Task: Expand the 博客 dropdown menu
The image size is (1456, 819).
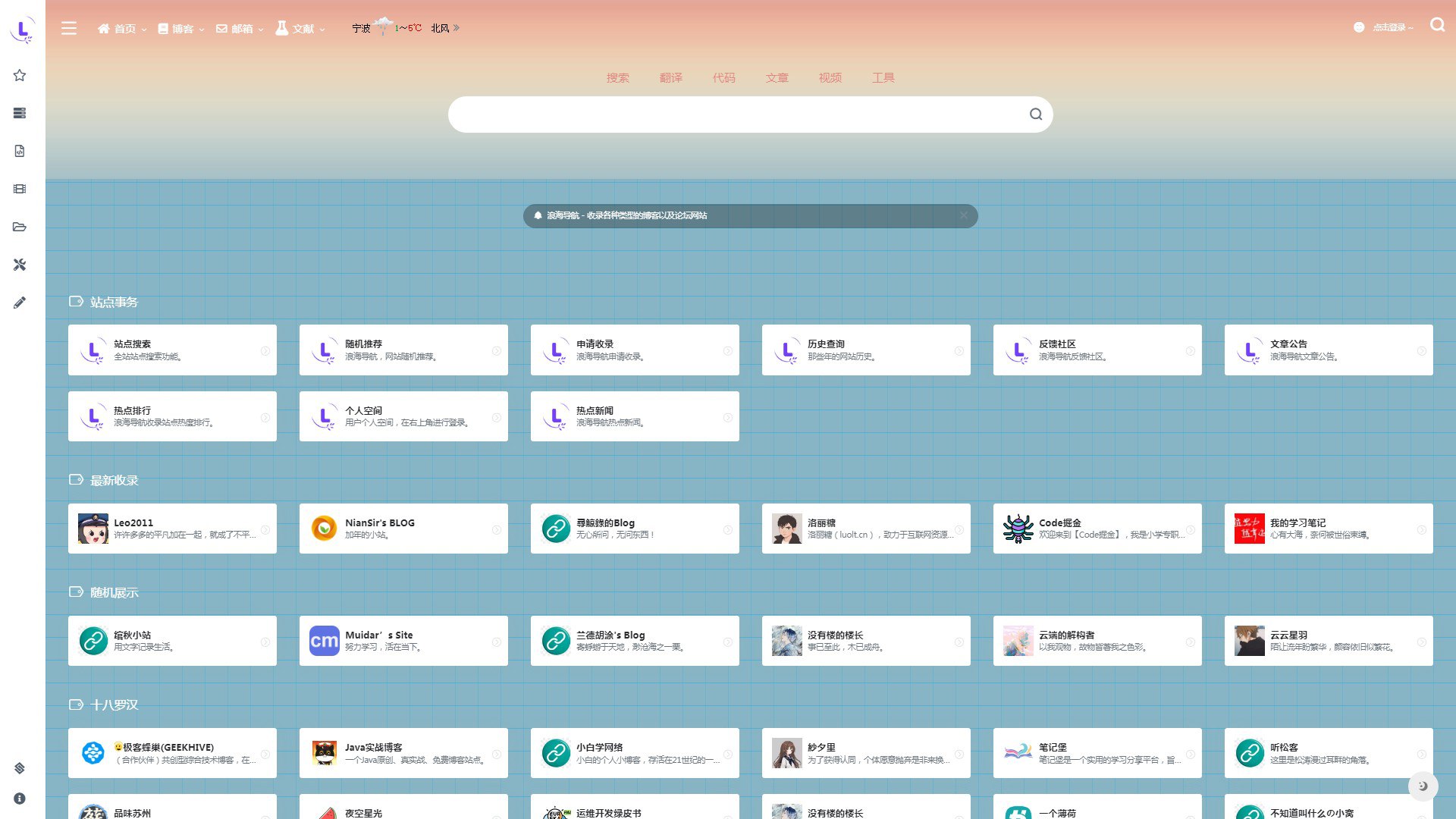Action: 181,29
